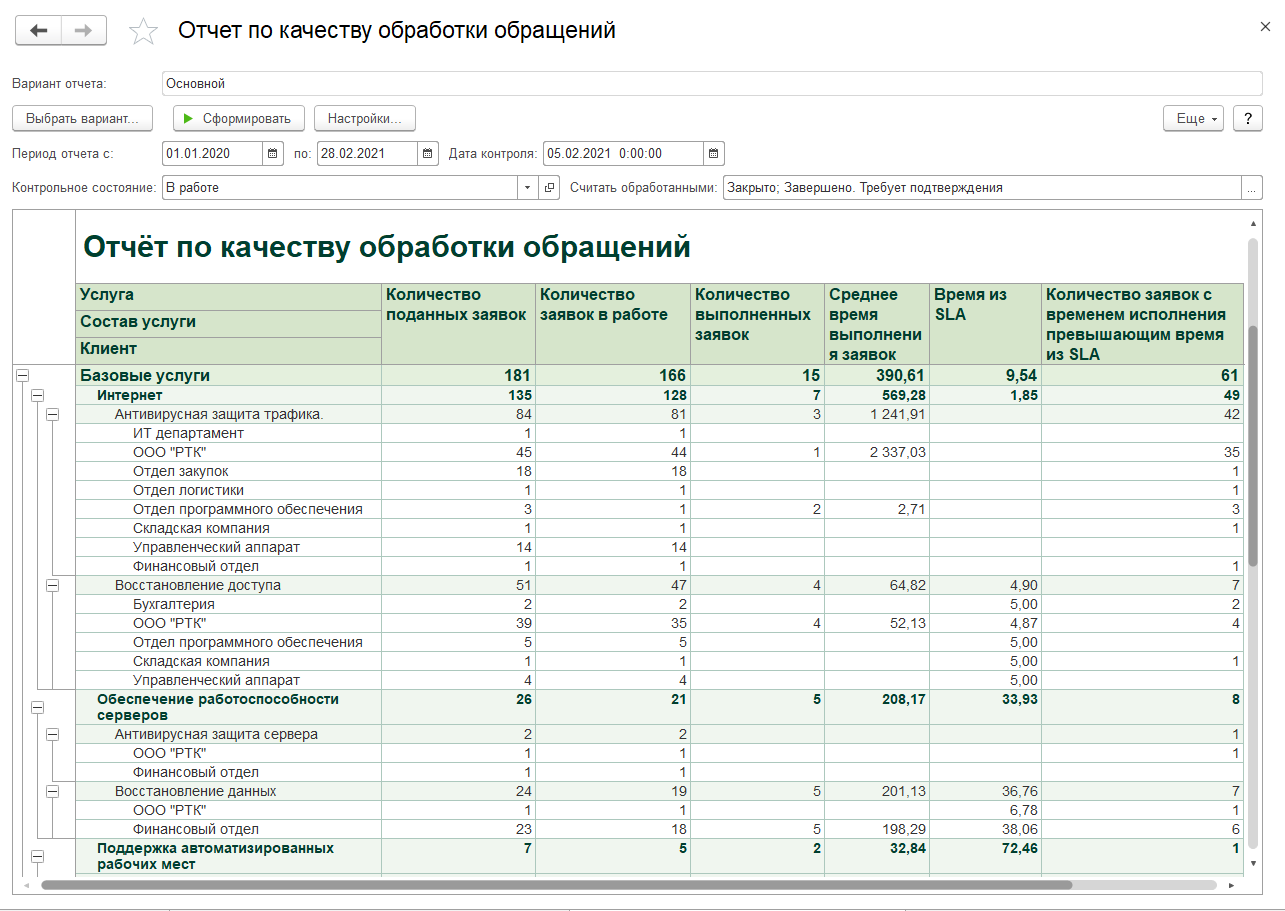Open help with the question mark button

click(1247, 118)
